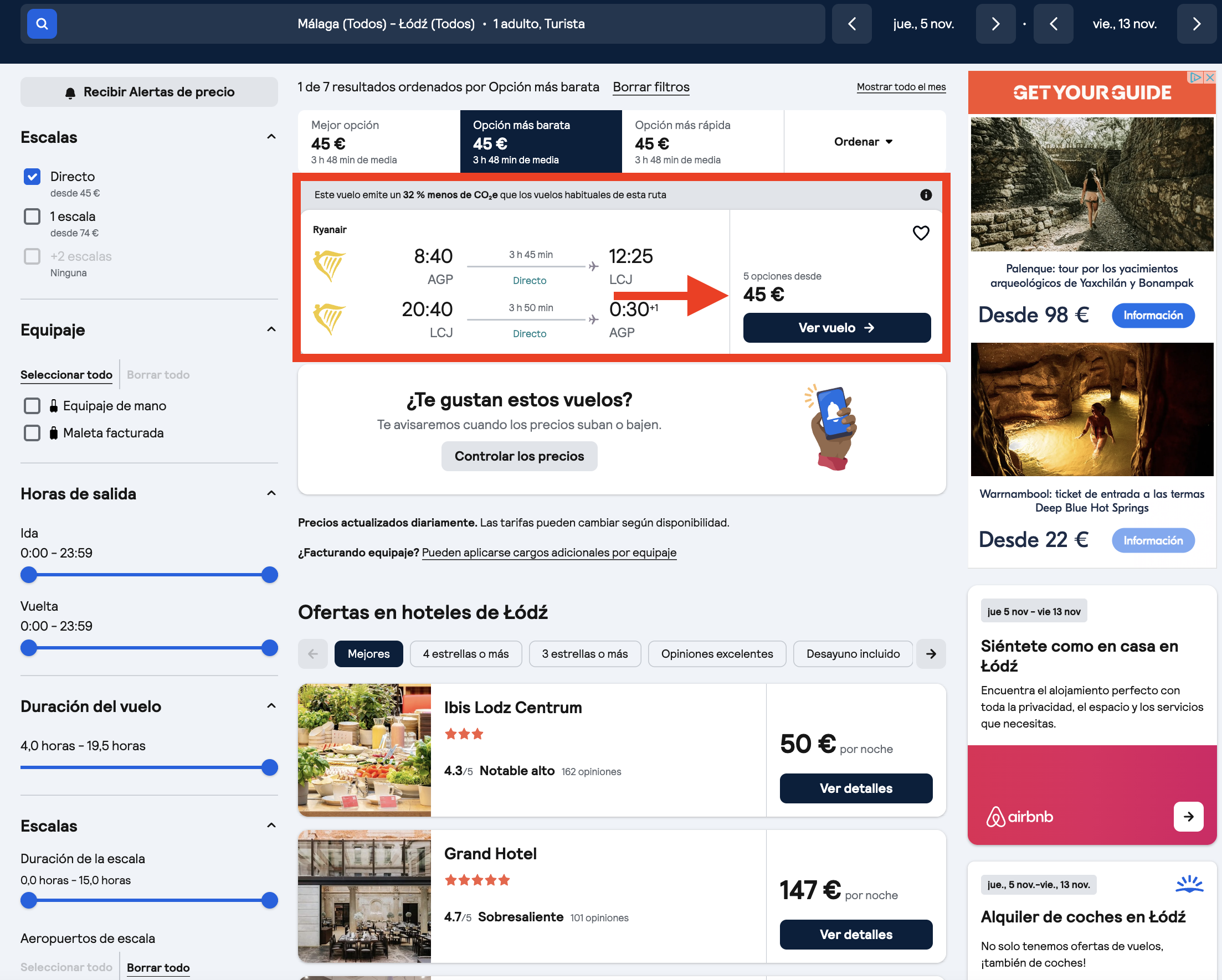Save flight with the heart icon
The image size is (1222, 980).
(x=921, y=233)
